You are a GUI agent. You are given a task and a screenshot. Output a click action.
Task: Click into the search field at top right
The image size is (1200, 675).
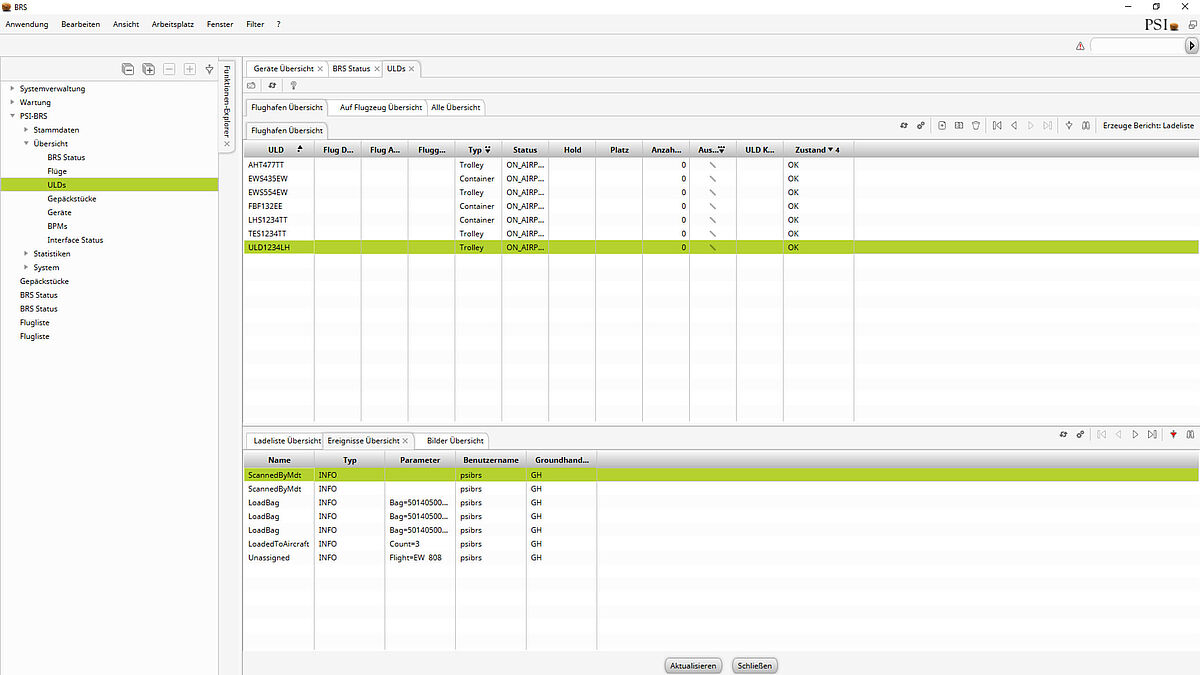[1136, 46]
